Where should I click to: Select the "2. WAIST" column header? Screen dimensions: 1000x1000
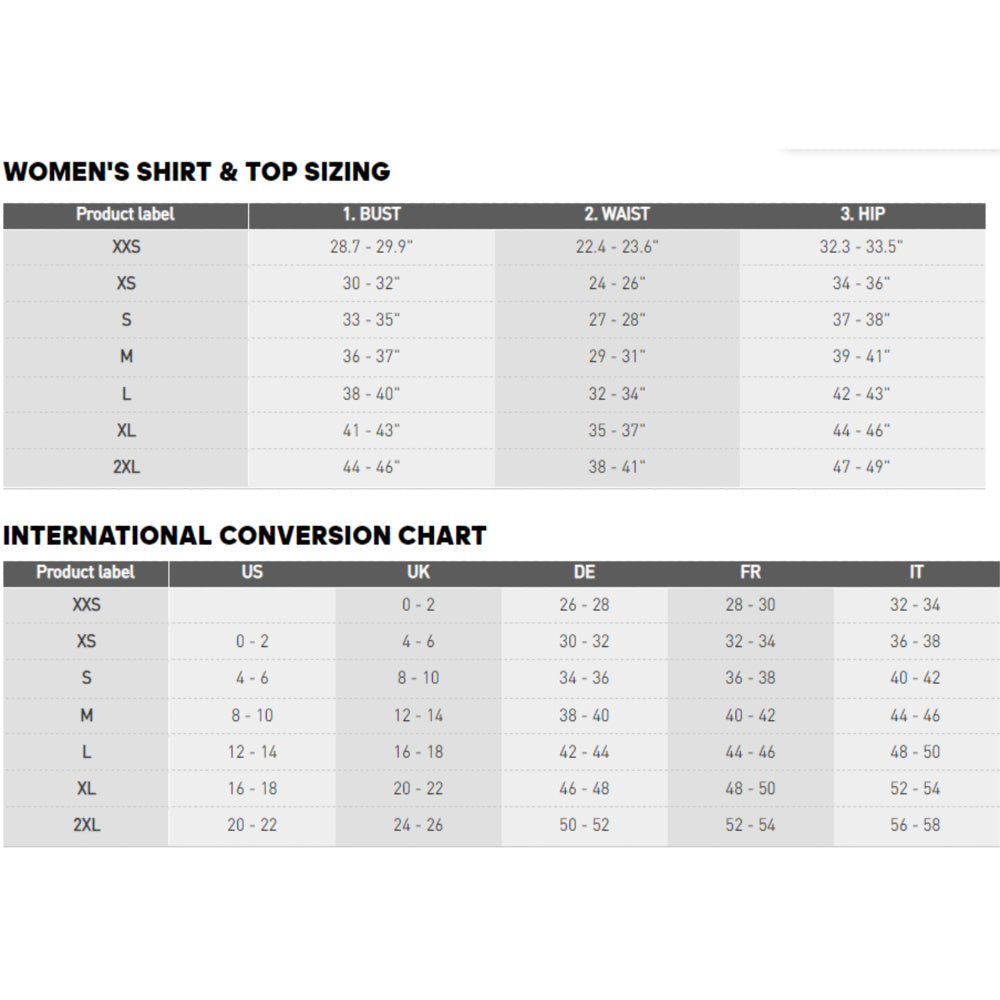pos(617,214)
